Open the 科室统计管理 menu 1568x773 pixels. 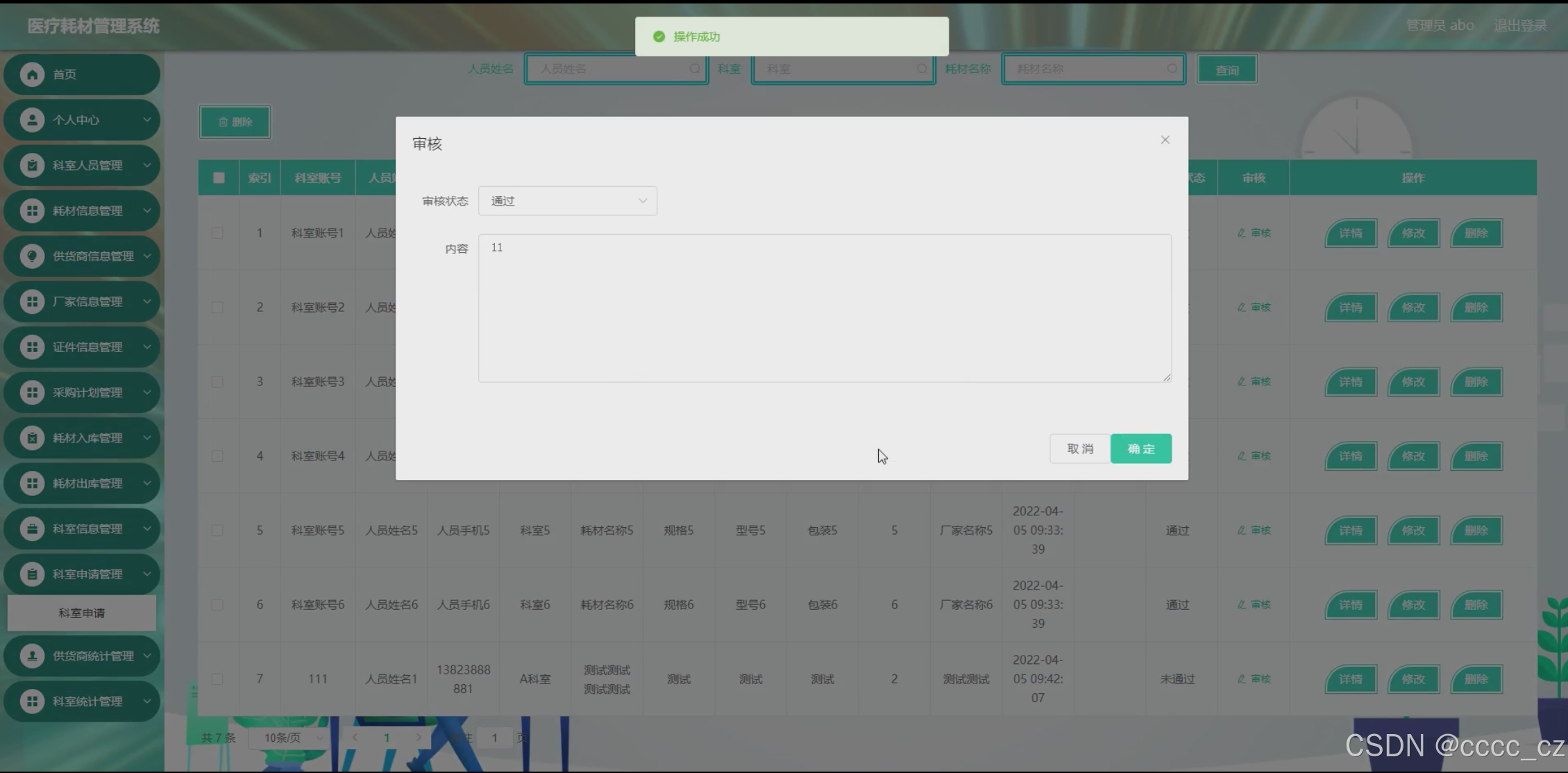[x=87, y=701]
